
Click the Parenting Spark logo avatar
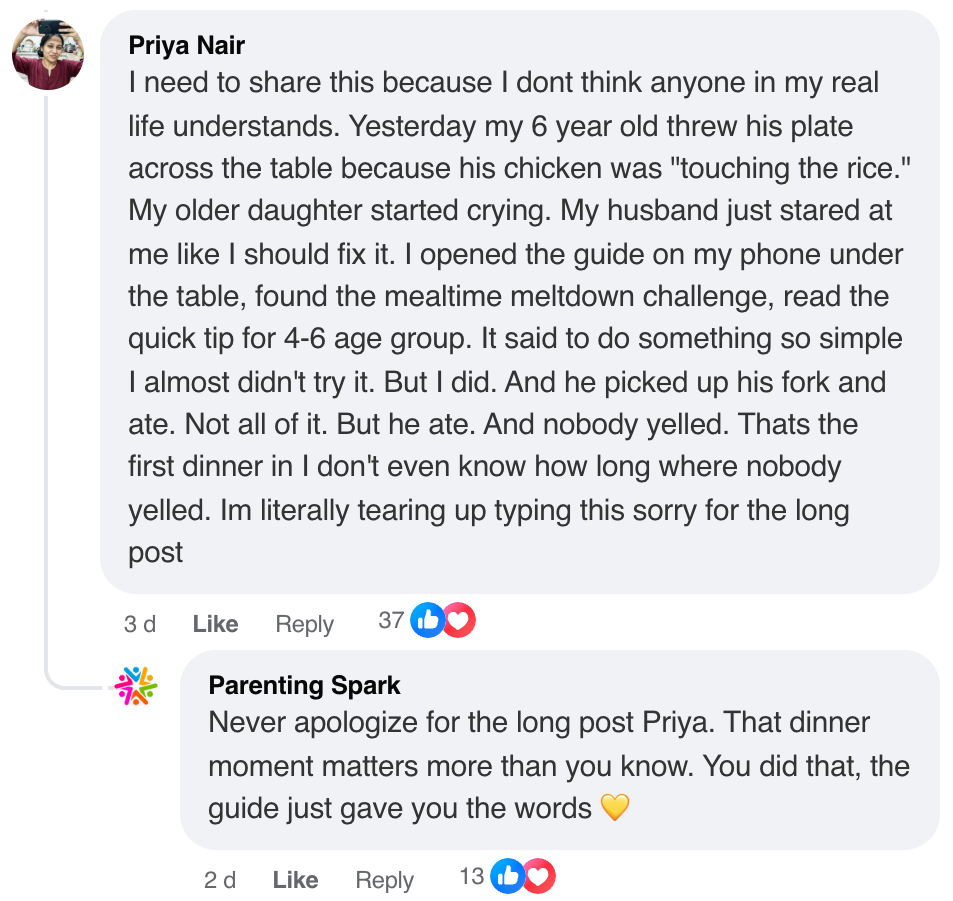[x=136, y=686]
